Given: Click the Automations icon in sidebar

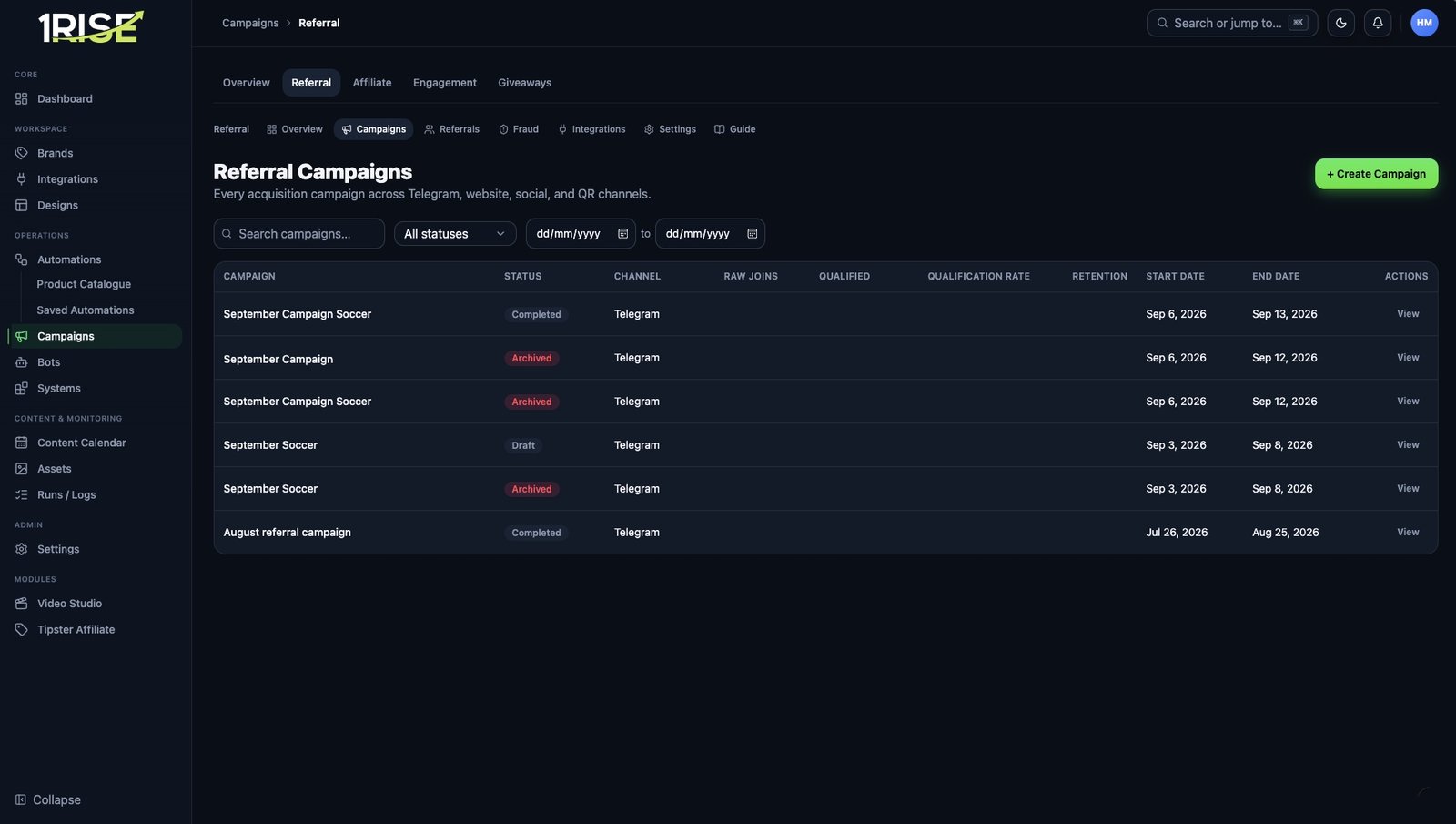Looking at the screenshot, I should pos(22,259).
